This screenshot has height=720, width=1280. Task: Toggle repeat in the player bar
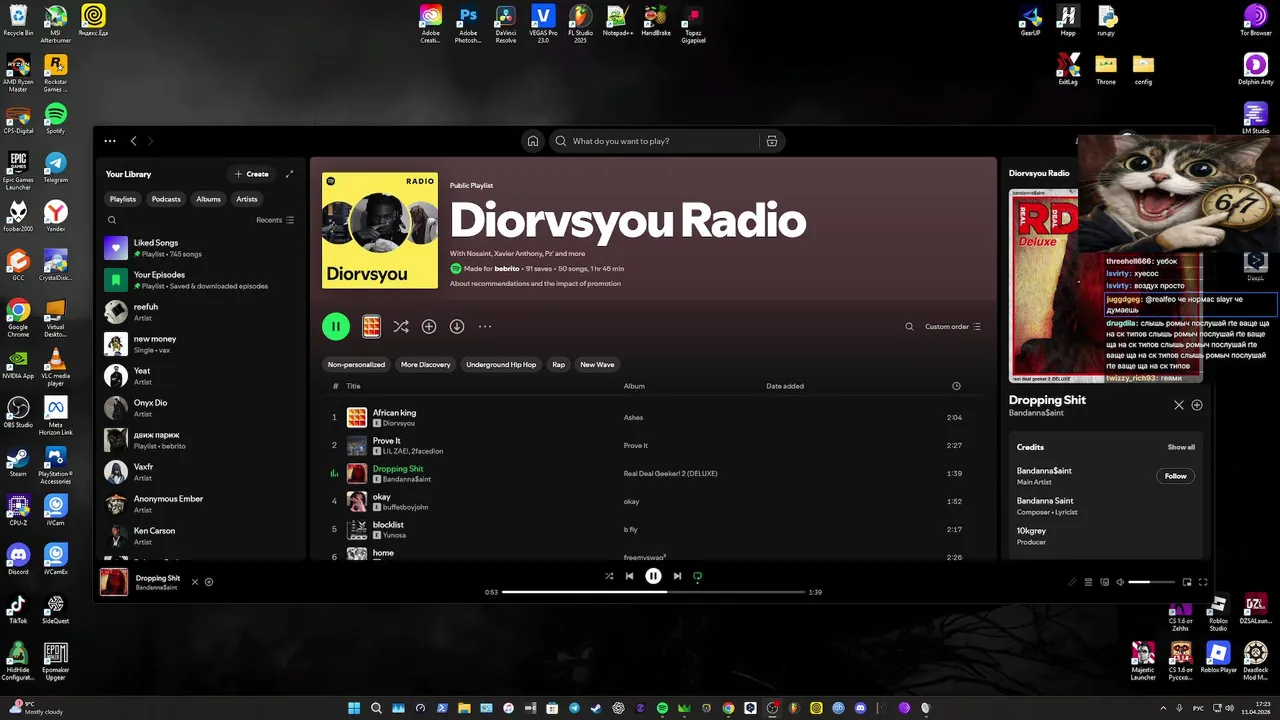[697, 576]
